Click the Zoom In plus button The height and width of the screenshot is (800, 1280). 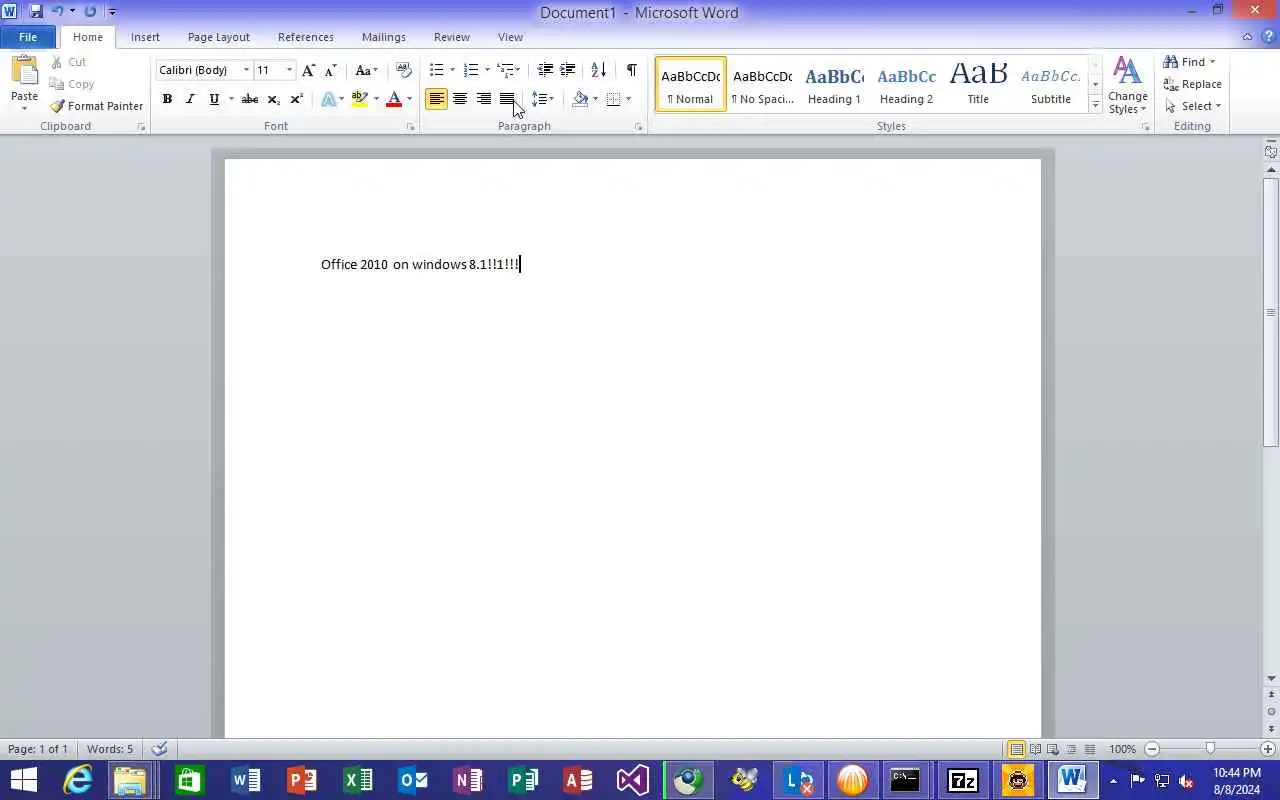click(x=1268, y=749)
